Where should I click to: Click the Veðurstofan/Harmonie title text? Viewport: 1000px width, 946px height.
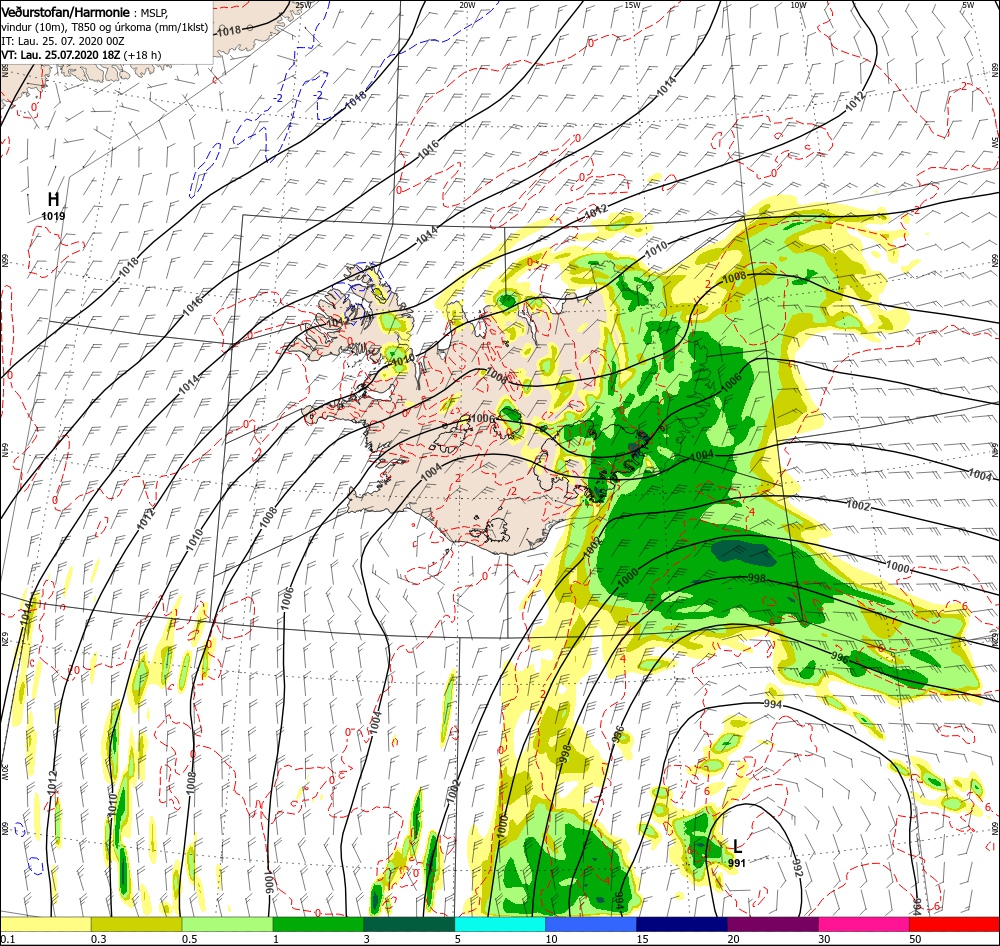pyautogui.click(x=66, y=12)
